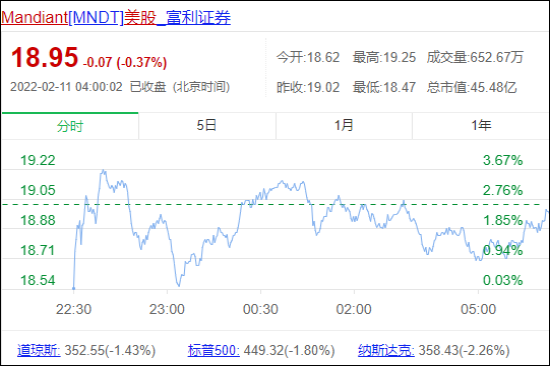Select the 分时 chart tab
The height and width of the screenshot is (366, 550).
click(x=70, y=126)
